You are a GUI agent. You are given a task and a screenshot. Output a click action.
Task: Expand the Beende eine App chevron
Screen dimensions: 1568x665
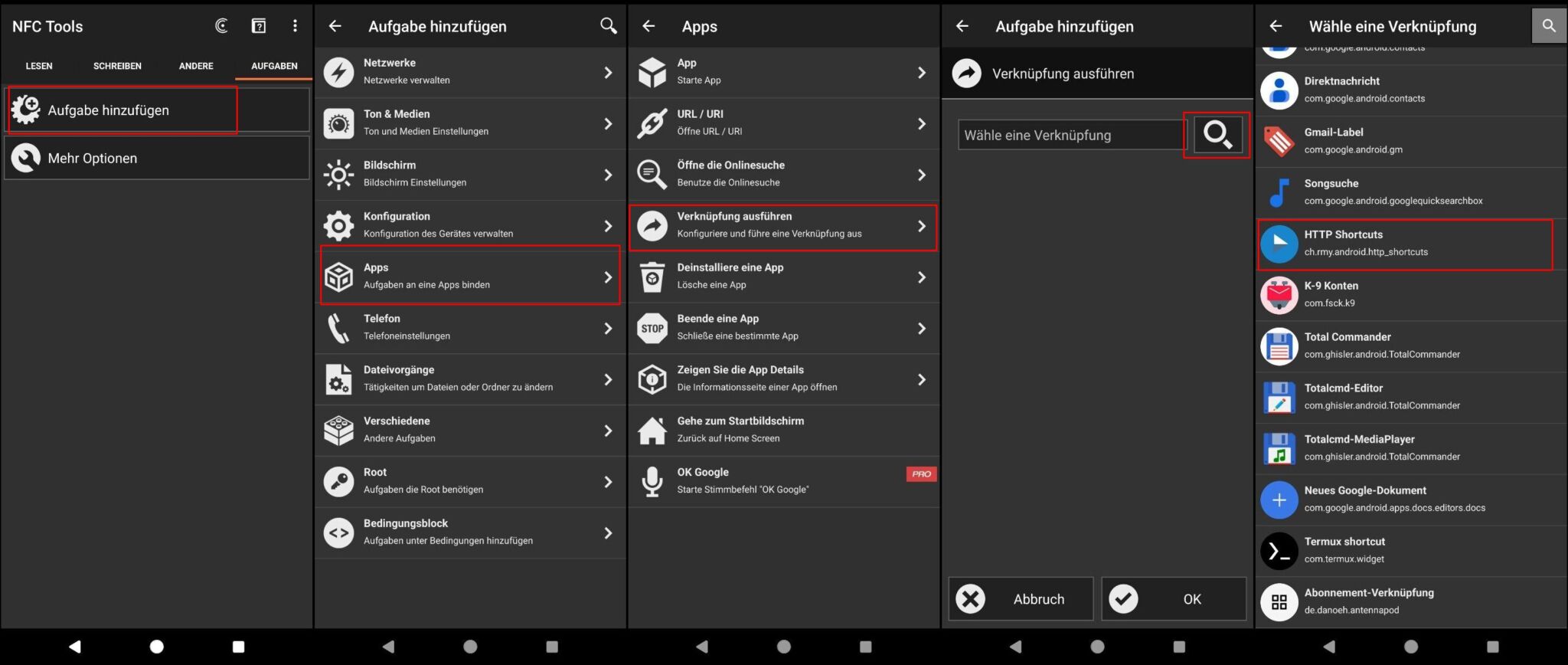click(x=921, y=328)
